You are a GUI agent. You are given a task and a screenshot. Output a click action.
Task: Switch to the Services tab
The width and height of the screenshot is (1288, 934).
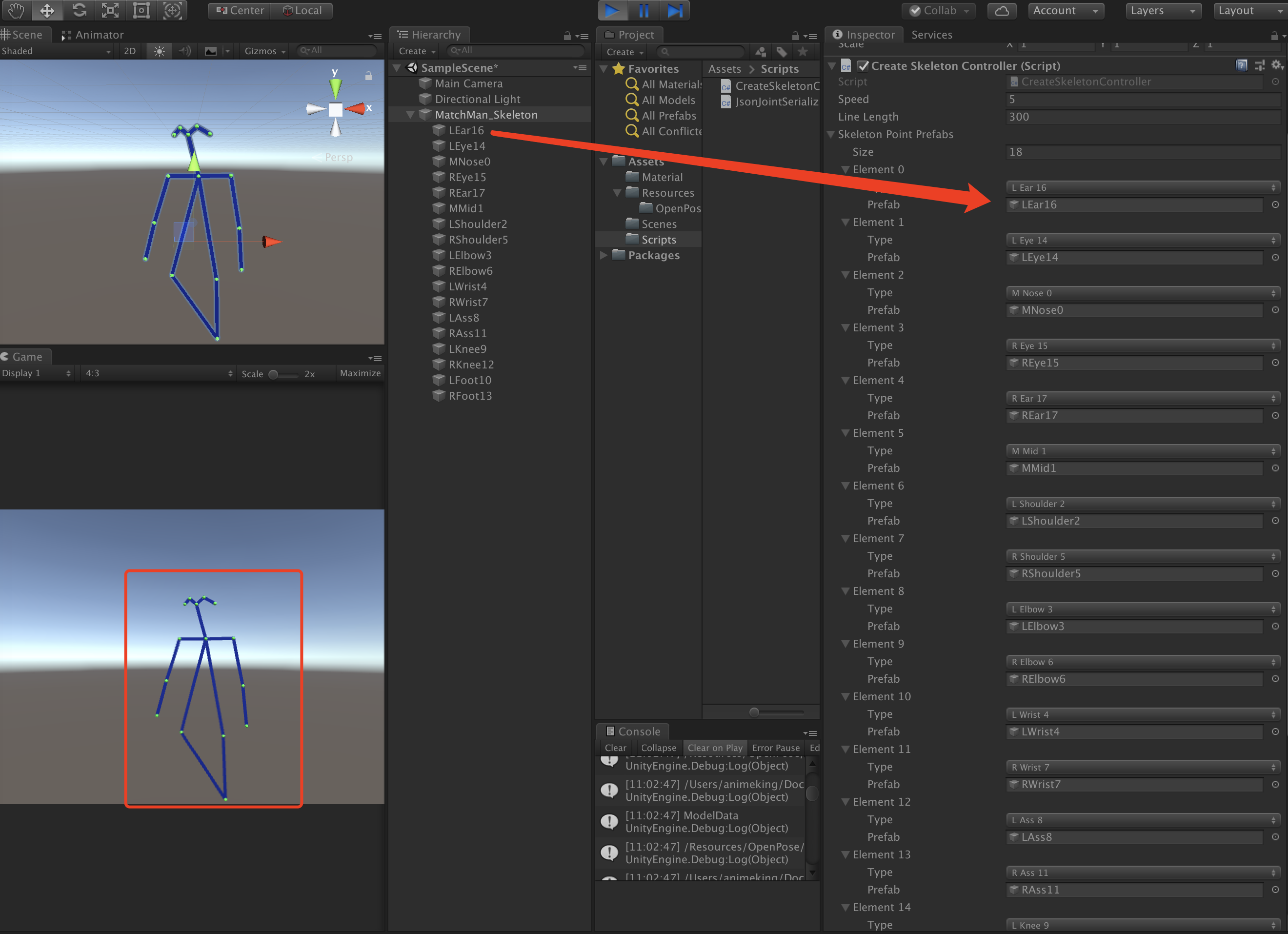coord(931,35)
